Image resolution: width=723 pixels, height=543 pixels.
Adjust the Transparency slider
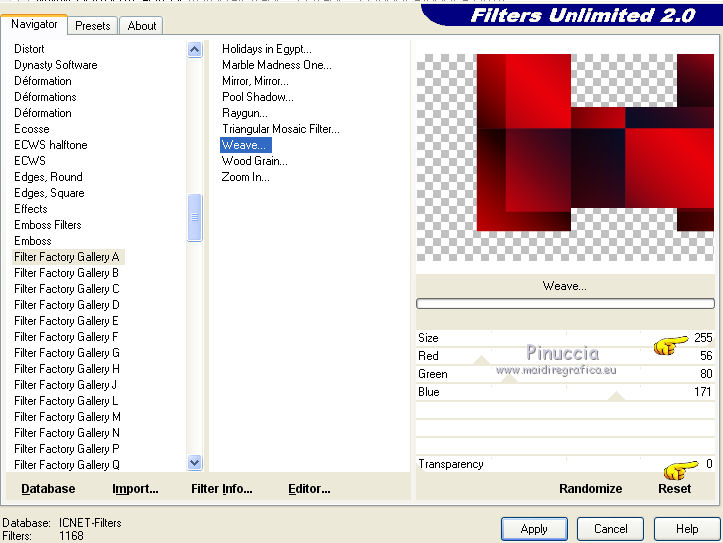[x=565, y=464]
